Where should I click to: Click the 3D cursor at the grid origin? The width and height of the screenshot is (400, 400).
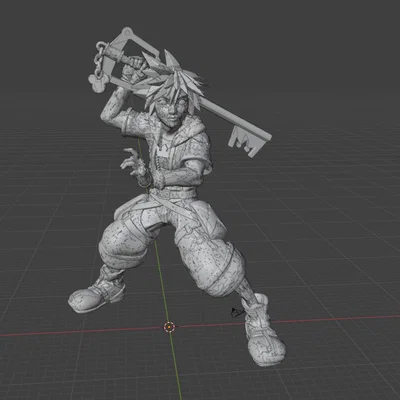click(x=169, y=327)
